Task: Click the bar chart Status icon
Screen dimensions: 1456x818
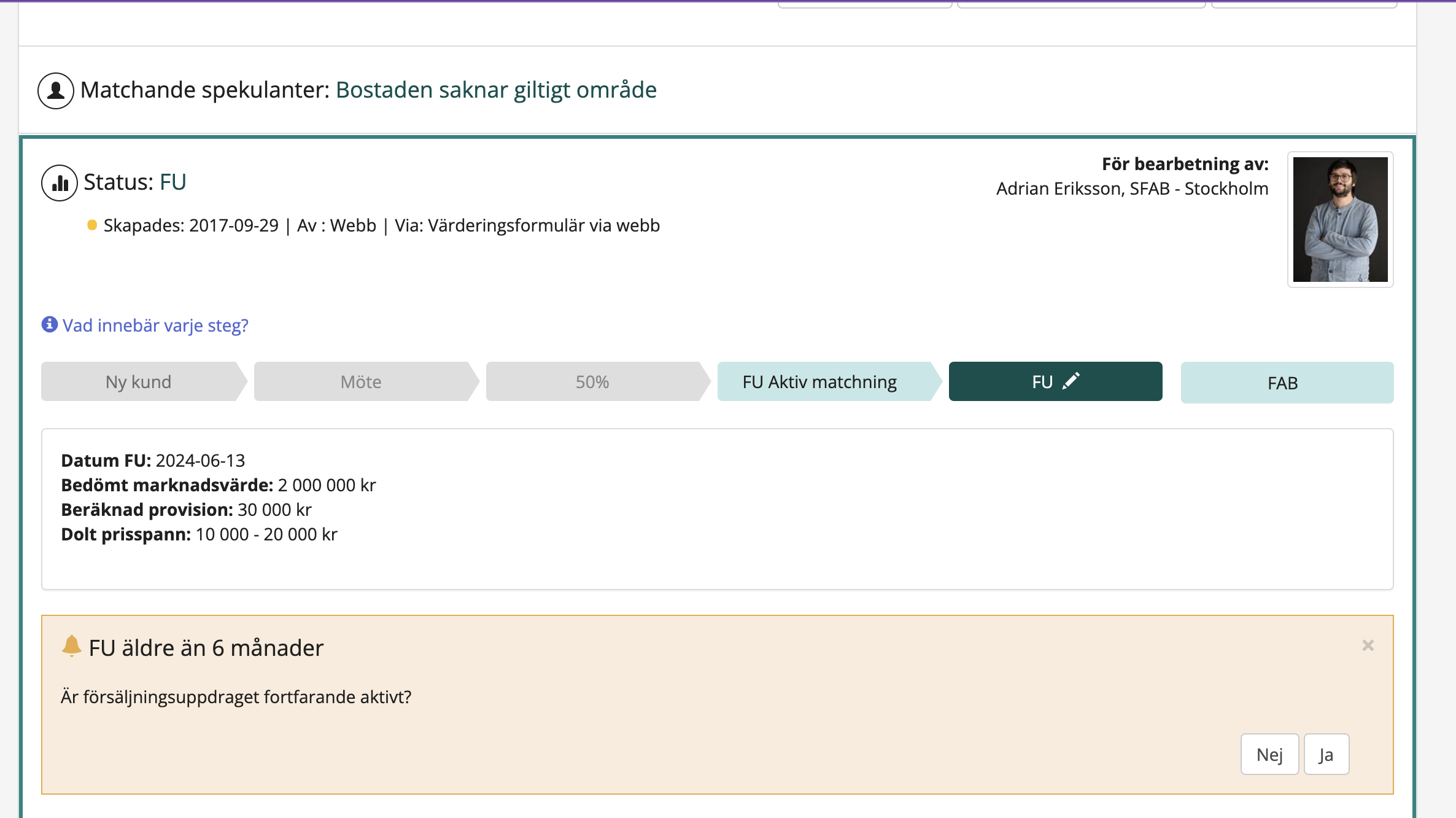Action: point(60,183)
